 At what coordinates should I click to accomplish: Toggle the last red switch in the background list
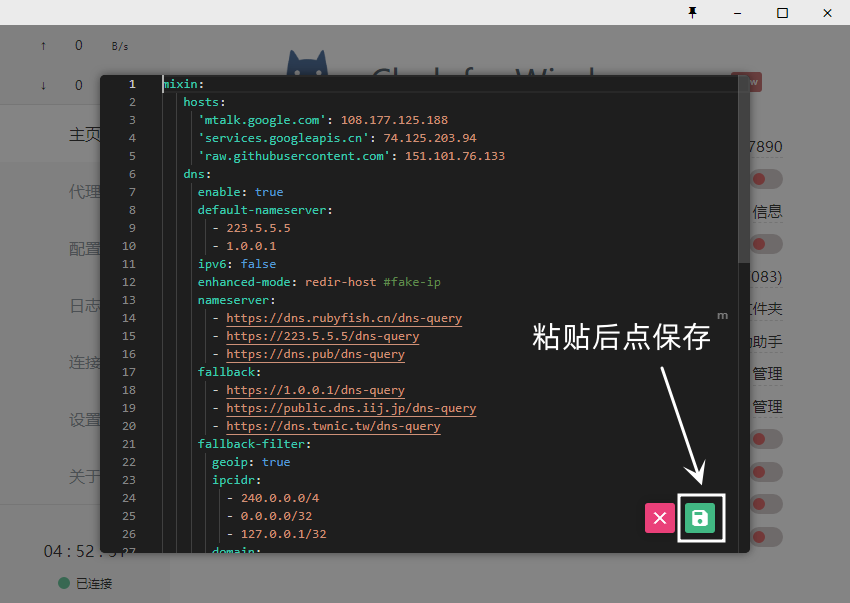click(767, 537)
